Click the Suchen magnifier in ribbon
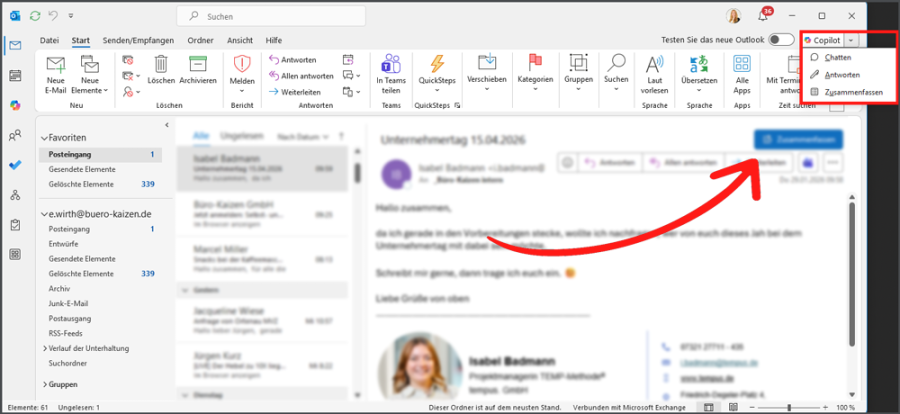The width and height of the screenshot is (900, 414). pyautogui.click(x=616, y=63)
